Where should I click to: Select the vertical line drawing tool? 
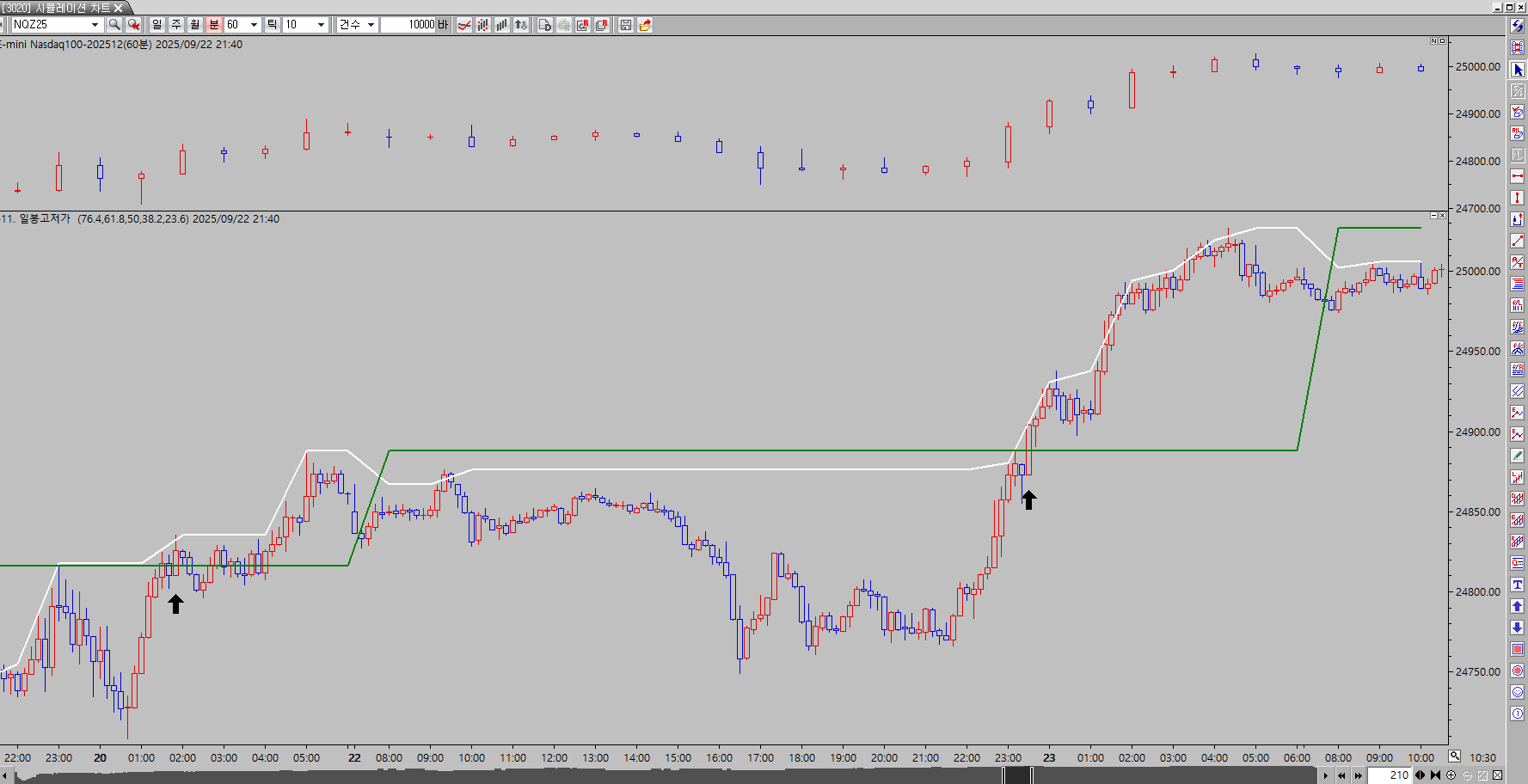(1518, 198)
